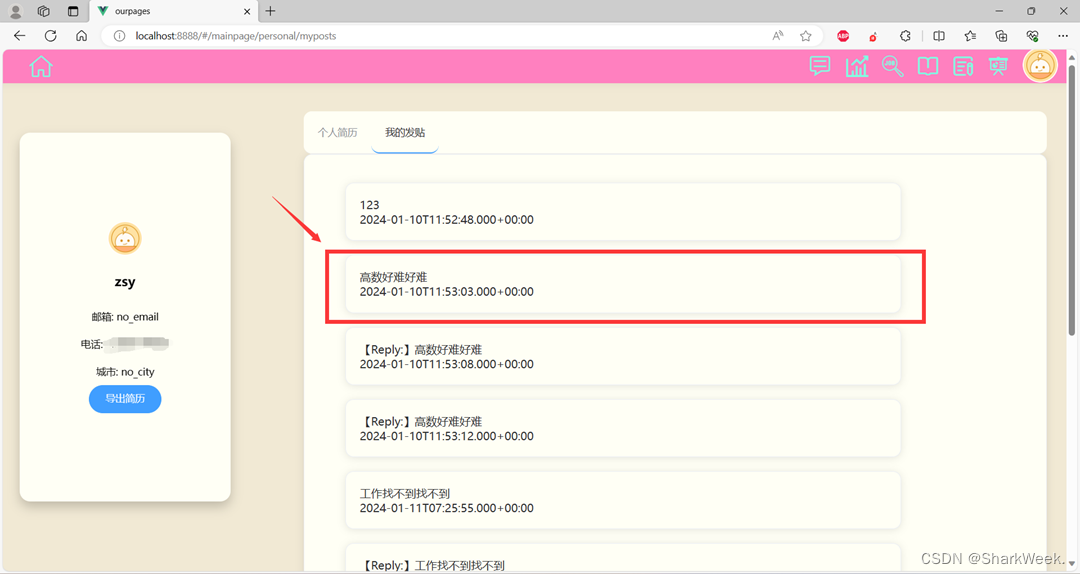Click the 城市: no_city text
1080x574 pixels.
[125, 372]
